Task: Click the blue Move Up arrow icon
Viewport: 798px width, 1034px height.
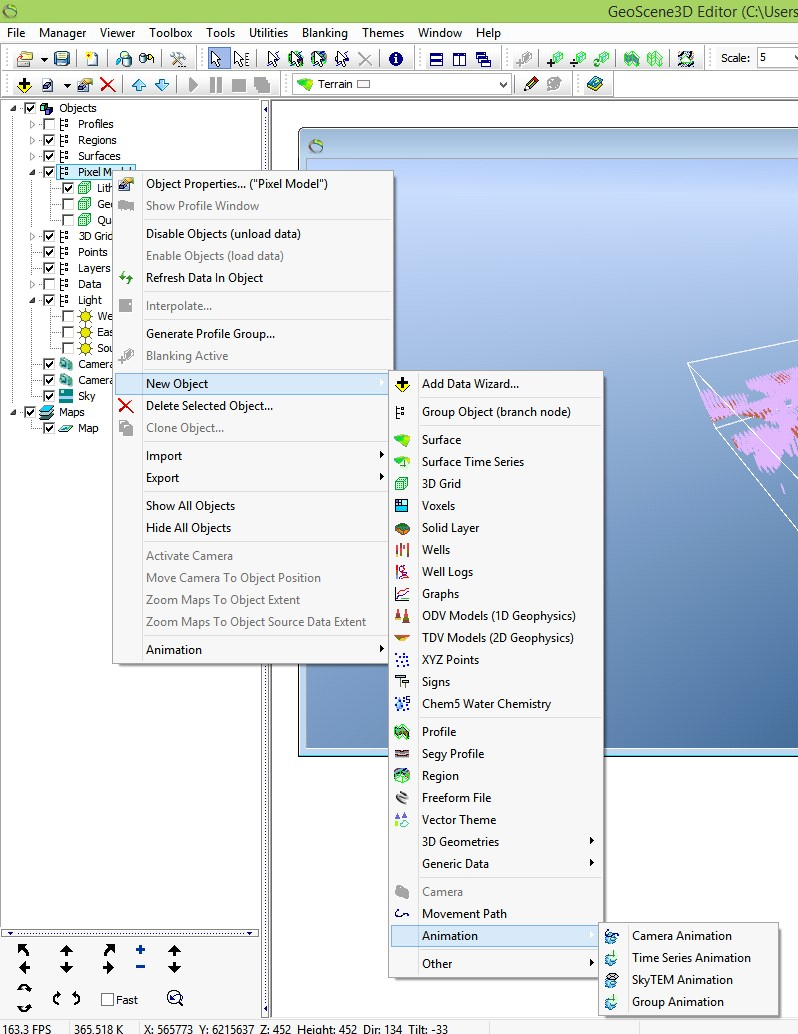Action: pyautogui.click(x=138, y=84)
